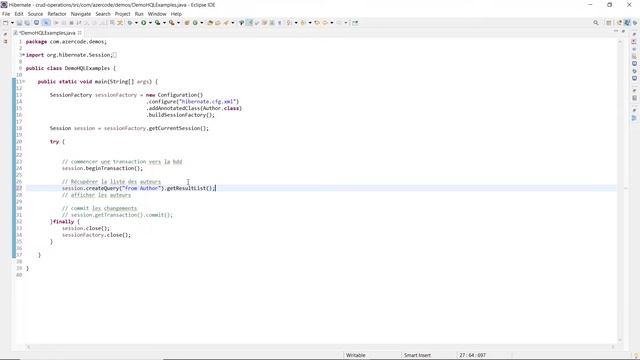Minimize the editor area

pyautogui.click(x=616, y=31)
